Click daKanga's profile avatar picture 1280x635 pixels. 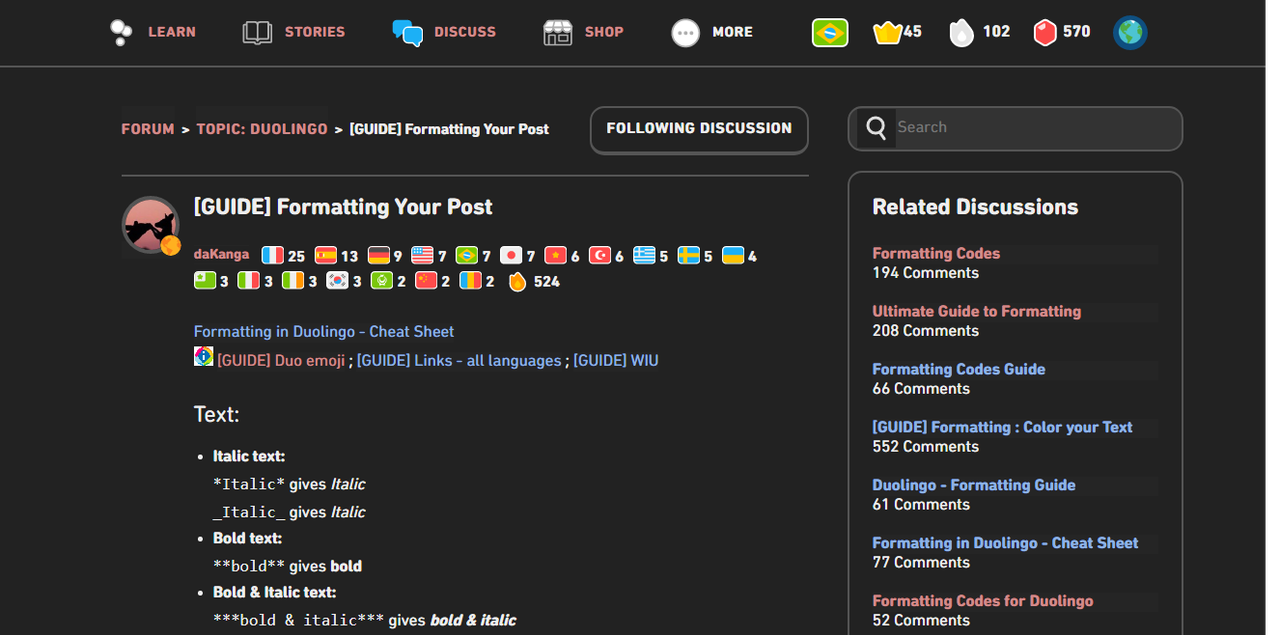[151, 225]
